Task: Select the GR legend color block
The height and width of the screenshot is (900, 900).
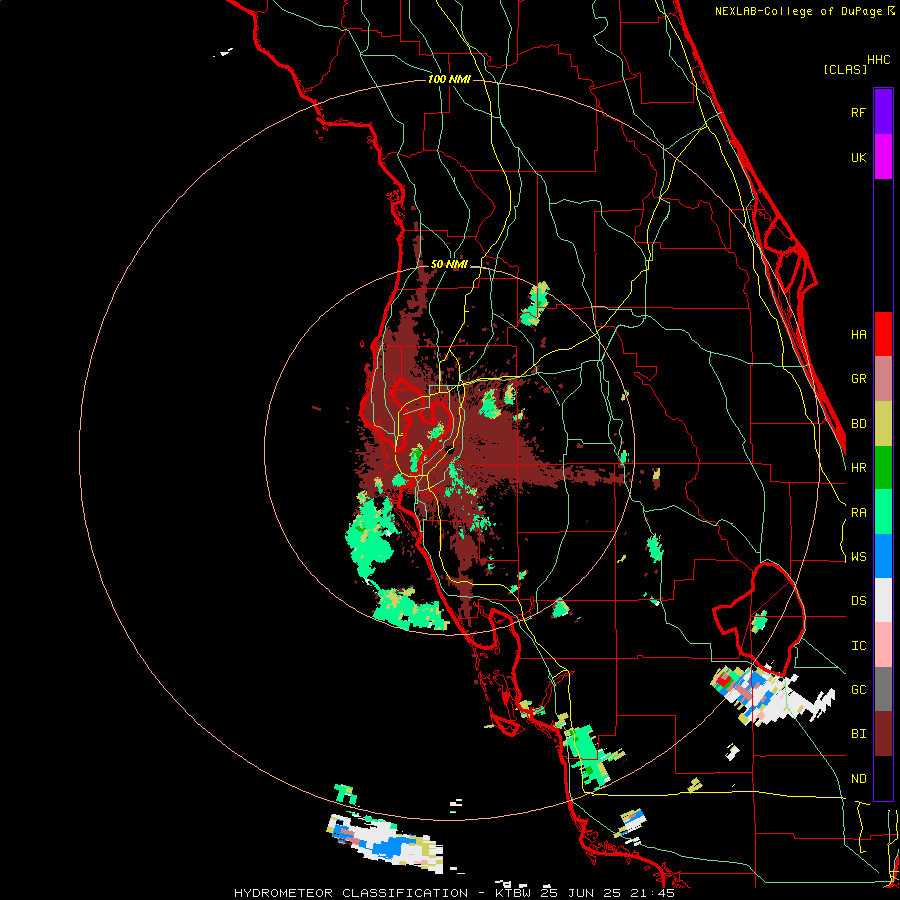Action: pyautogui.click(x=883, y=379)
